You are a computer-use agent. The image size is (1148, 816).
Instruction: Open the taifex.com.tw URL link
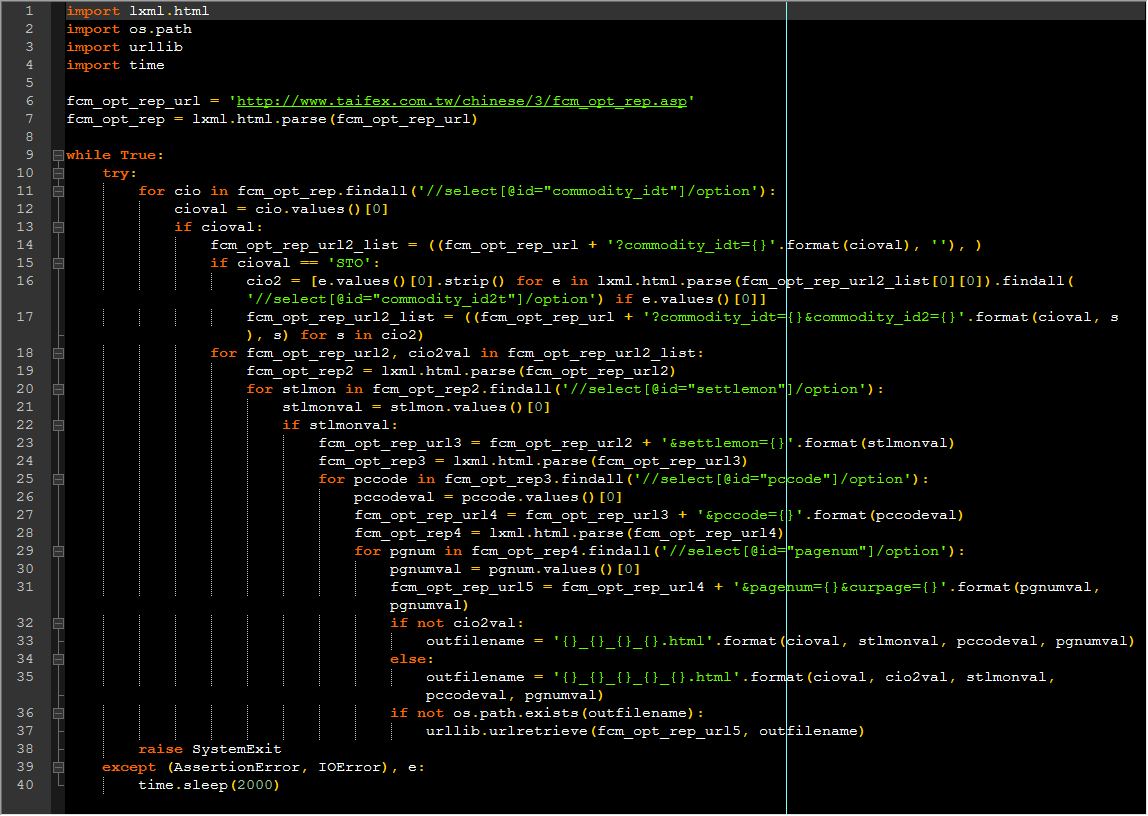(x=462, y=101)
